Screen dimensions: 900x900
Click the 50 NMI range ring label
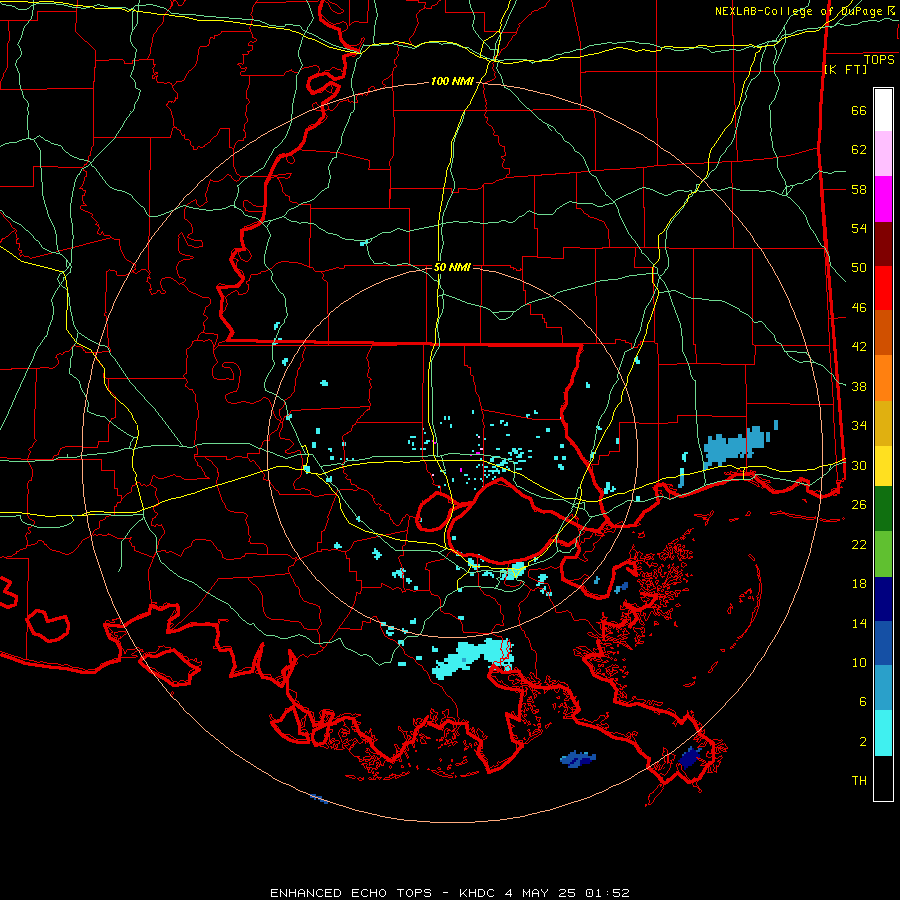click(452, 267)
